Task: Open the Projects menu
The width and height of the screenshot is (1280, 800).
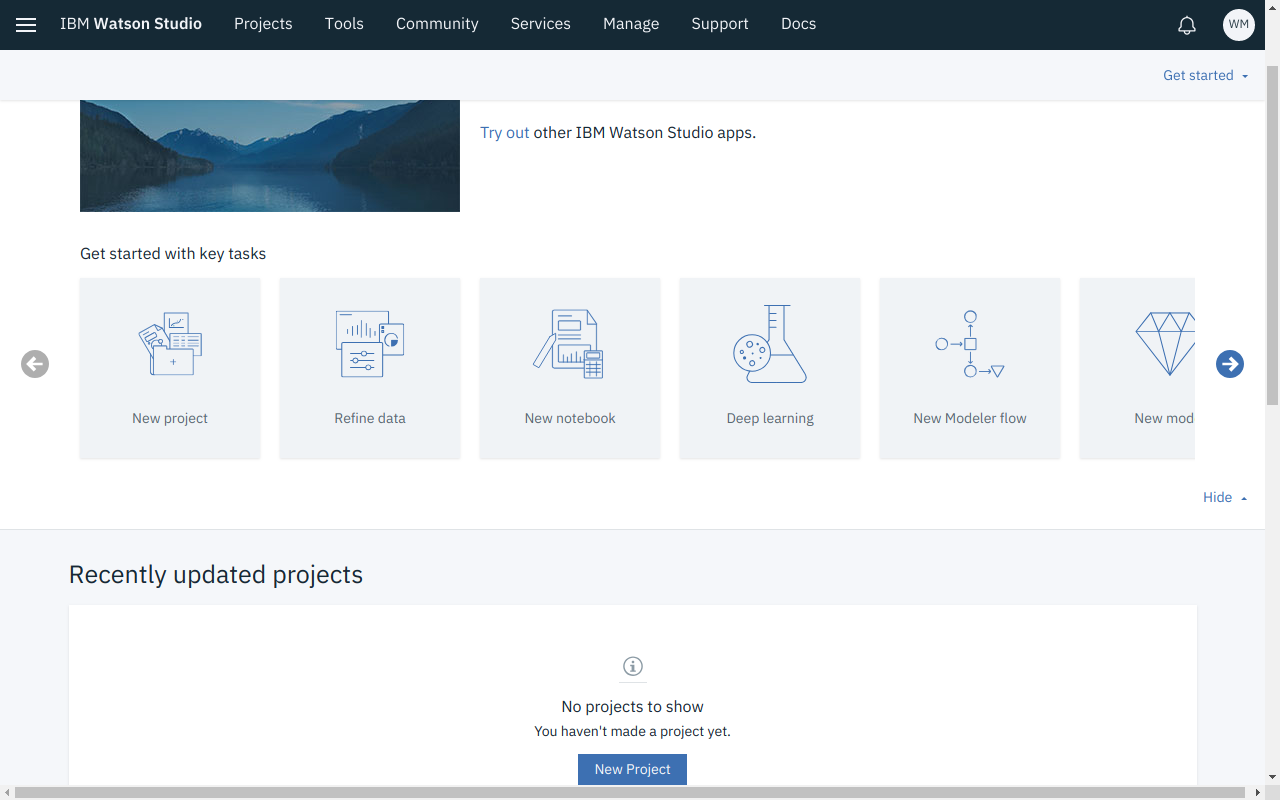Action: pos(263,24)
